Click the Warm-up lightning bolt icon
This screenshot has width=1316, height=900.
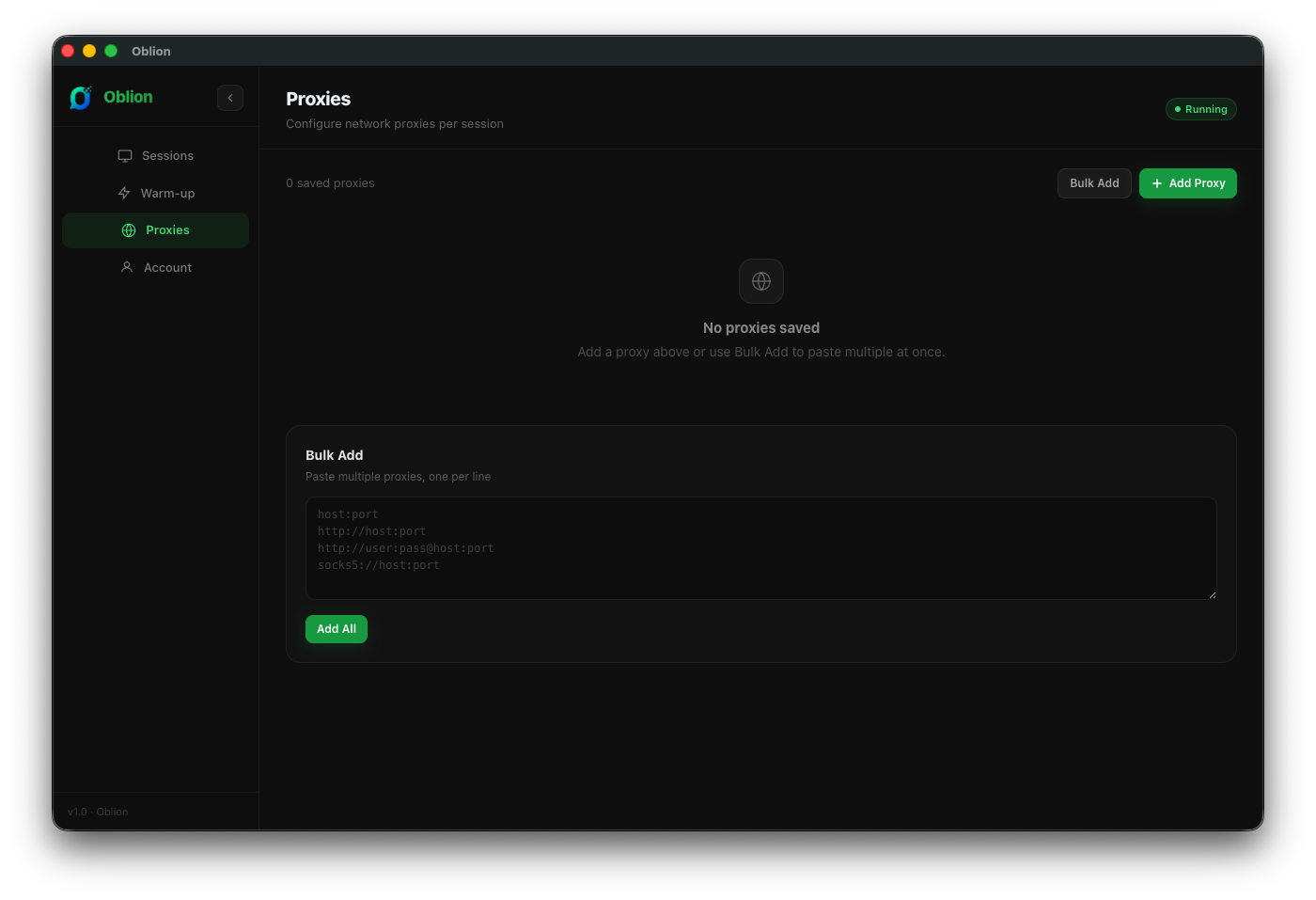point(124,193)
